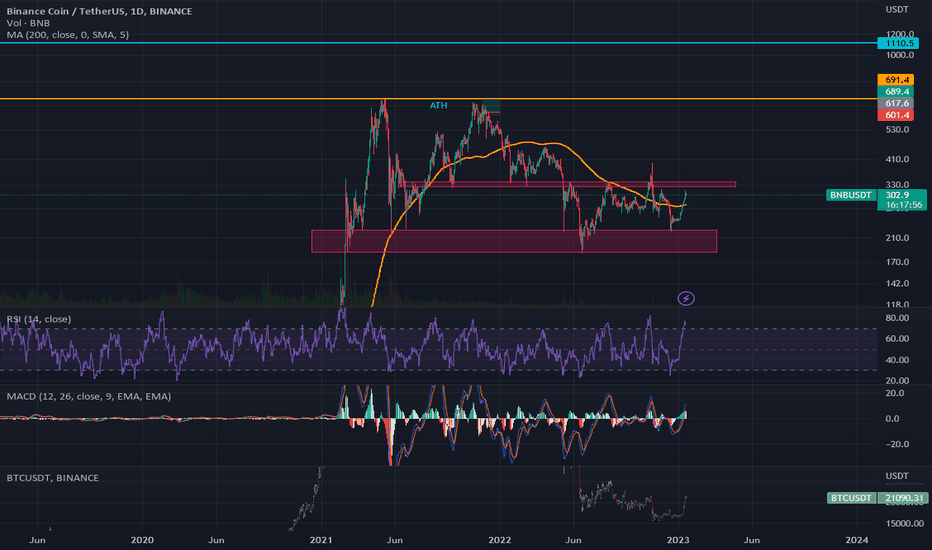932x550 pixels.
Task: Click the 210.0 price axis value
Action: click(897, 238)
